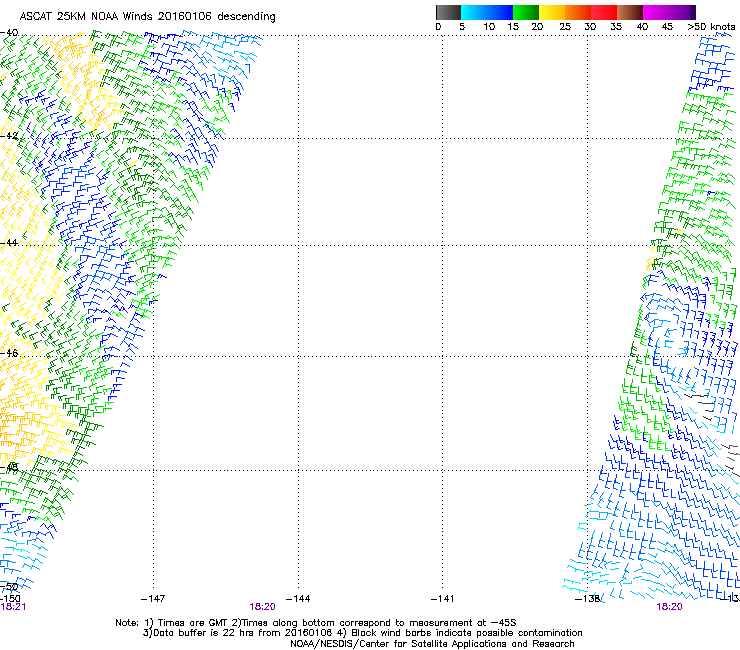The width and height of the screenshot is (740, 650).
Task: Click the 18:20 time label near -144
Action: coord(262,607)
